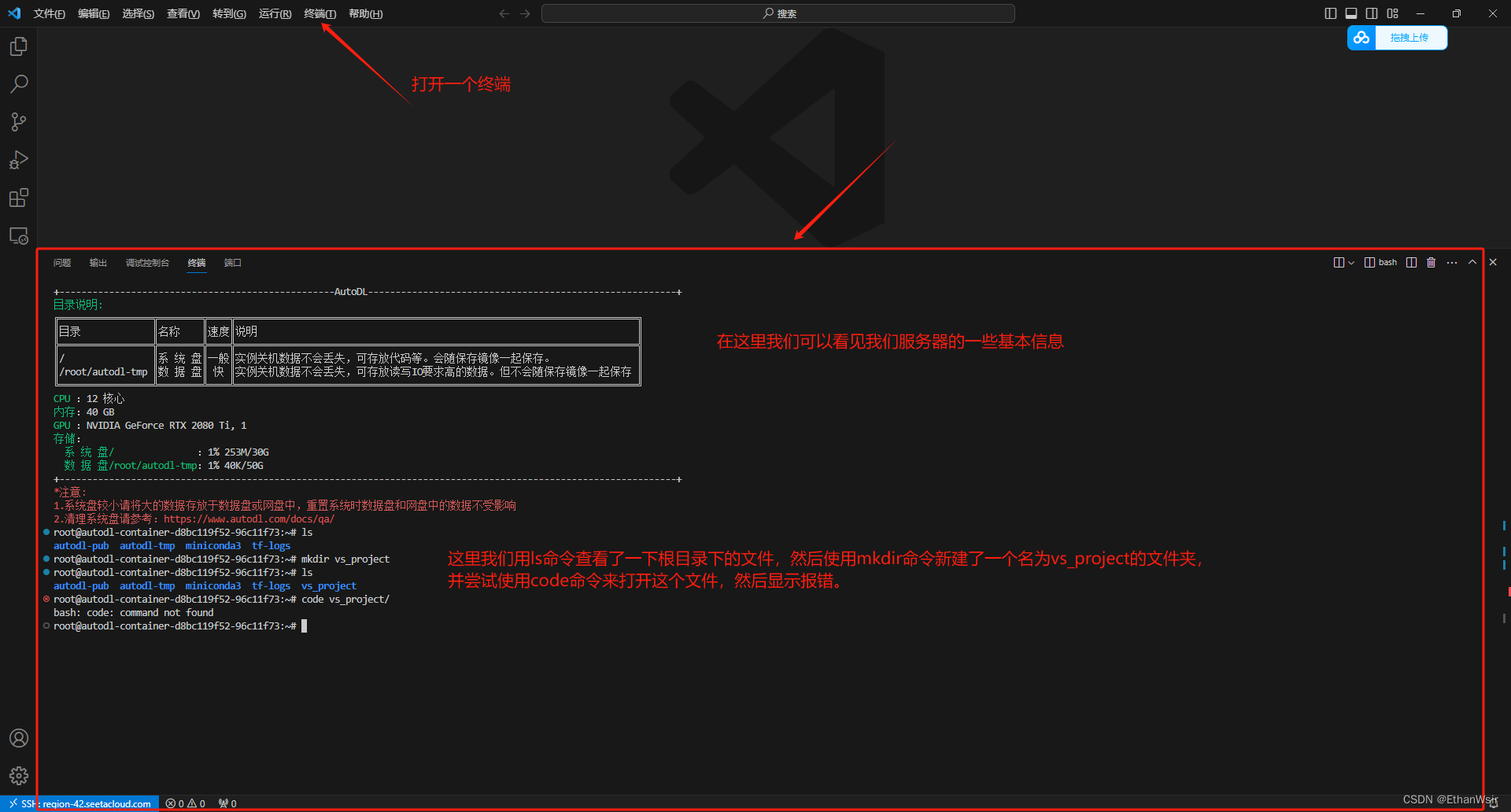
Task: Open the 终端(T) menu
Action: (320, 13)
